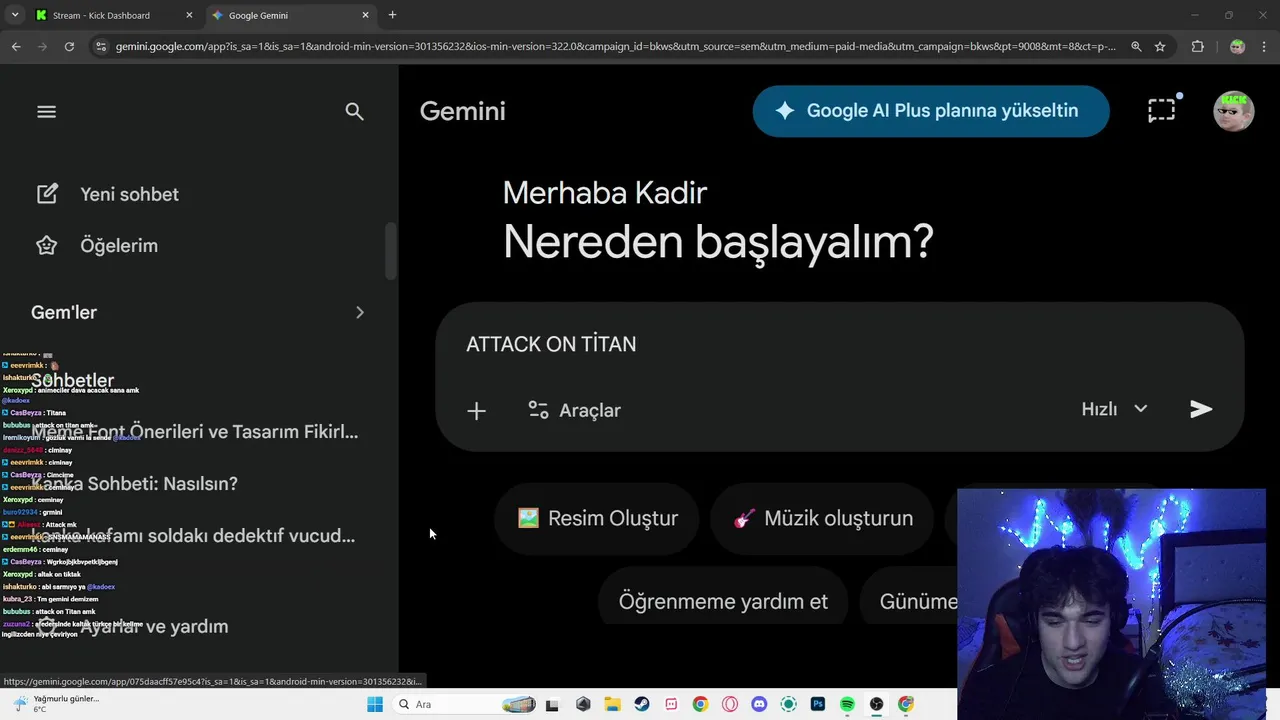Open Spotify from the taskbar
Image resolution: width=1280 pixels, height=720 pixels.
[847, 704]
